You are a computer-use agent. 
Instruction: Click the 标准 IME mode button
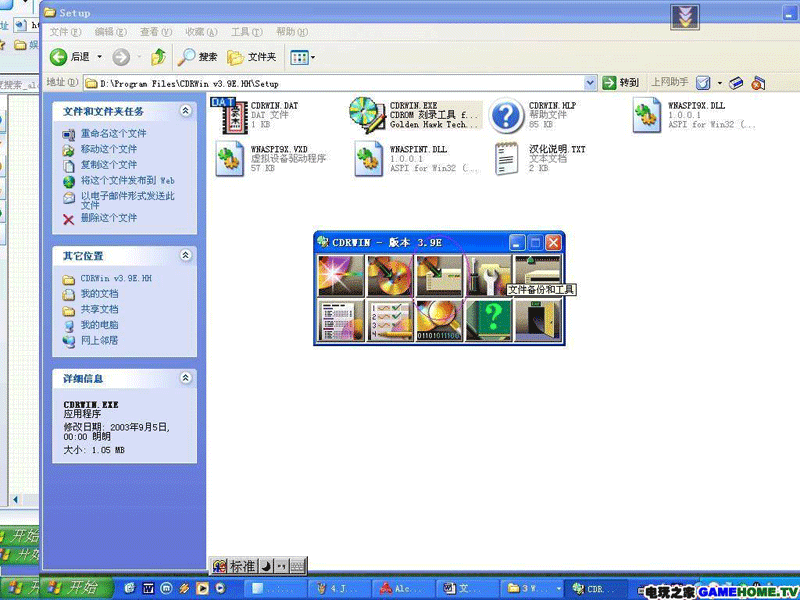(242, 565)
